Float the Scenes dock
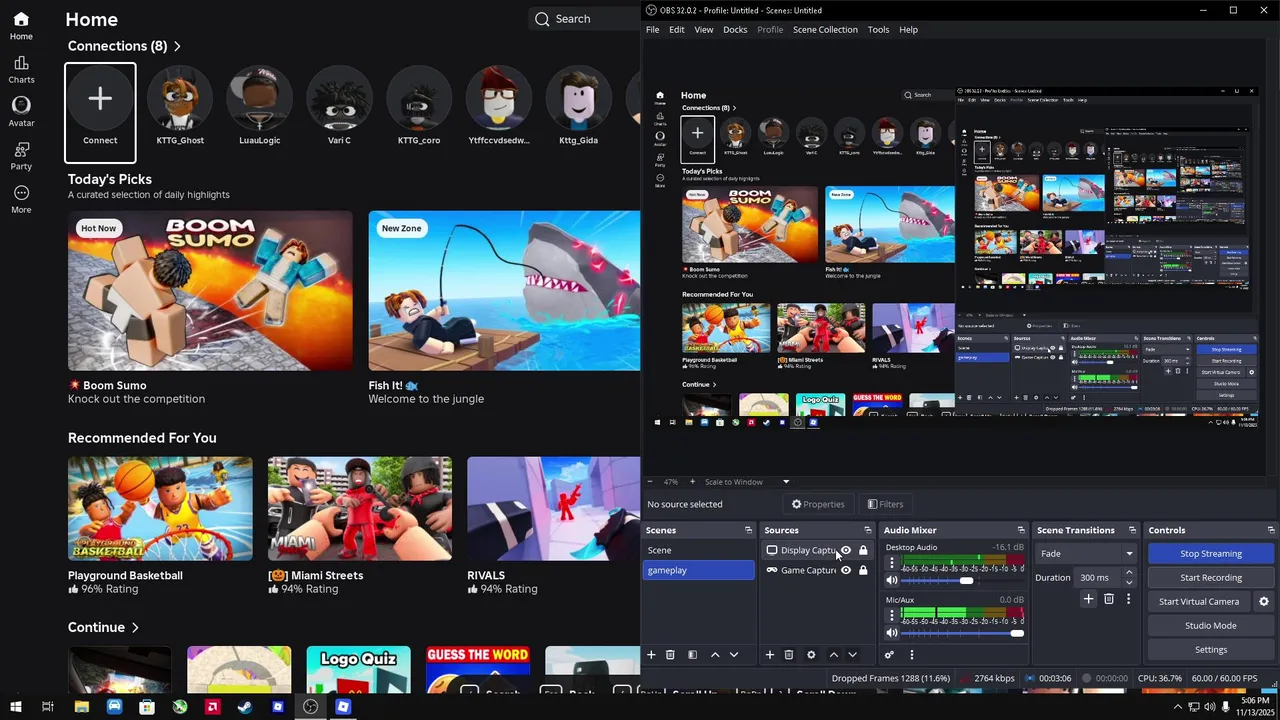The image size is (1280, 720). click(x=748, y=530)
